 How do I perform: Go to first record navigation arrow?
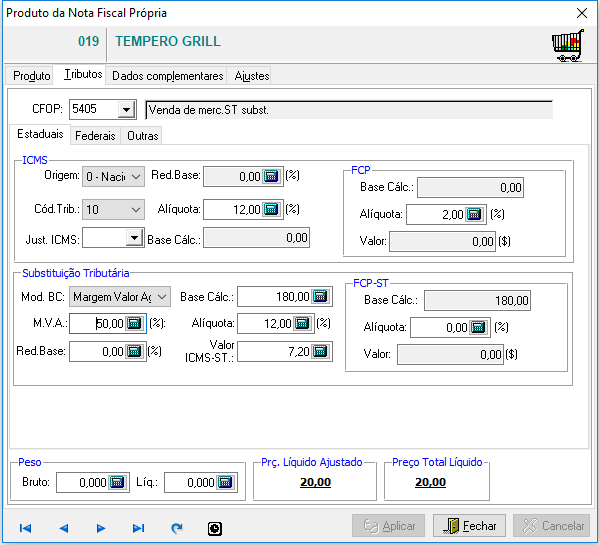coord(26,529)
